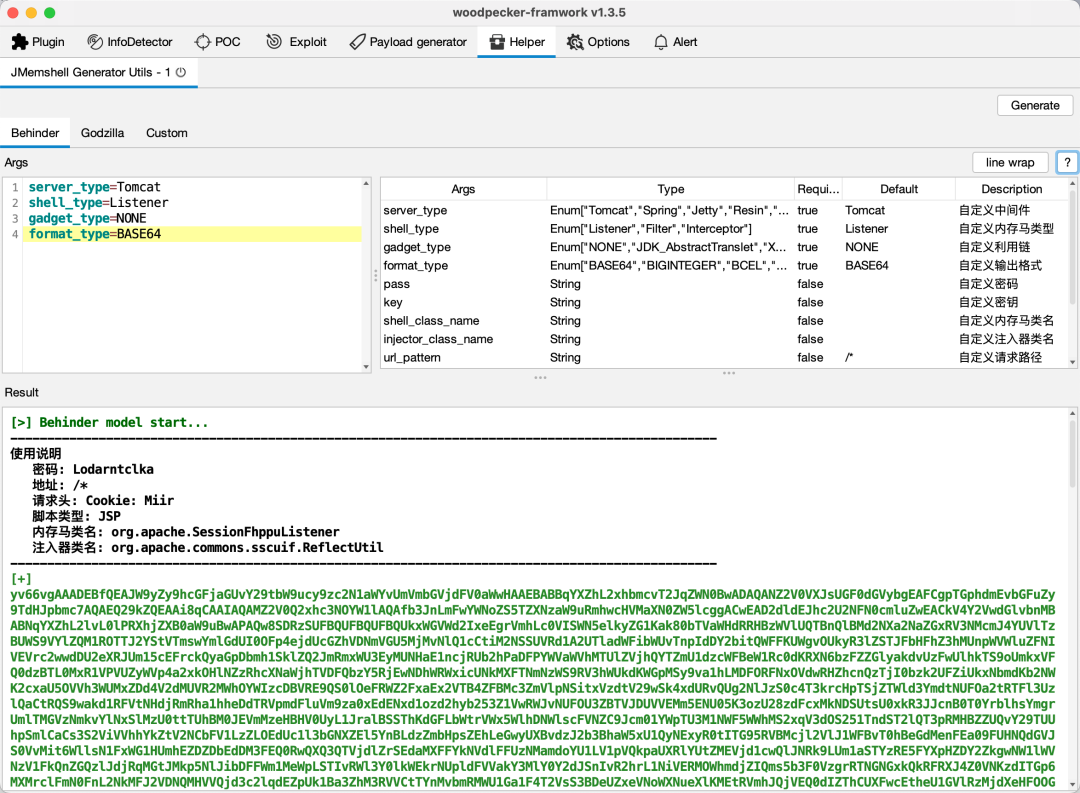Click the gadget_type=NONE line in editor
The image size is (1080, 793).
[x=87, y=218]
